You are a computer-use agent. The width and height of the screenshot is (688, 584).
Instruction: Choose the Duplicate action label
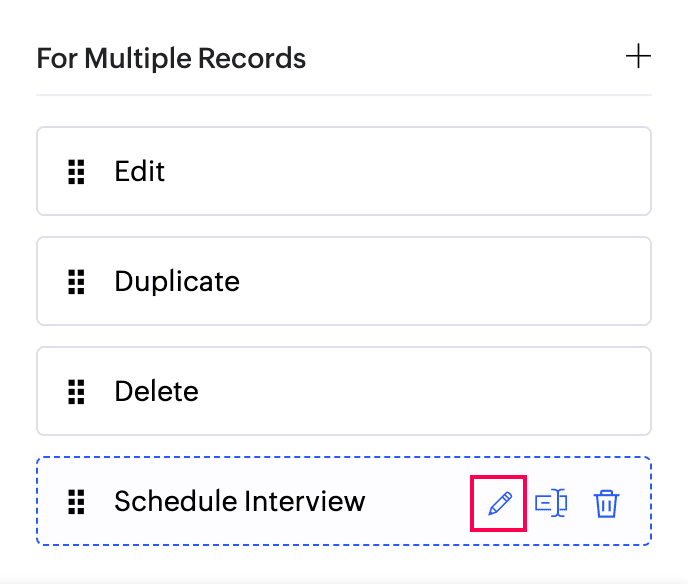click(x=177, y=282)
